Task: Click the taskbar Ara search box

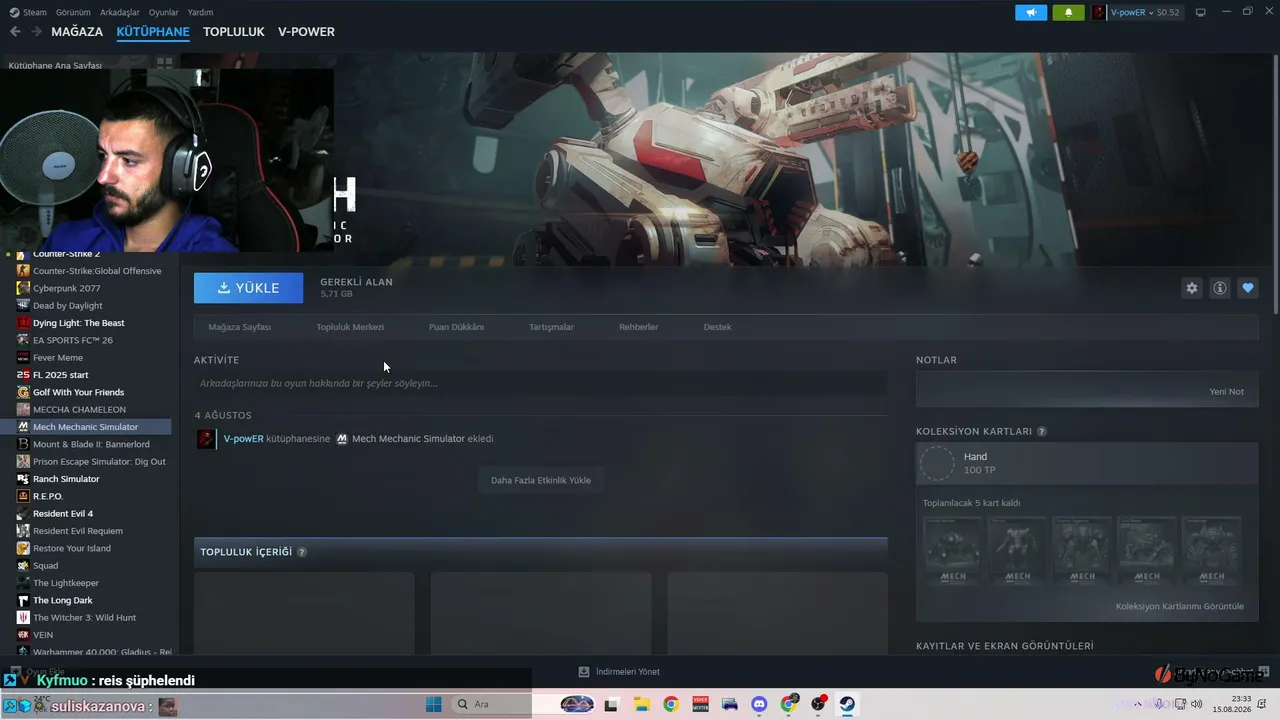Action: 490,704
